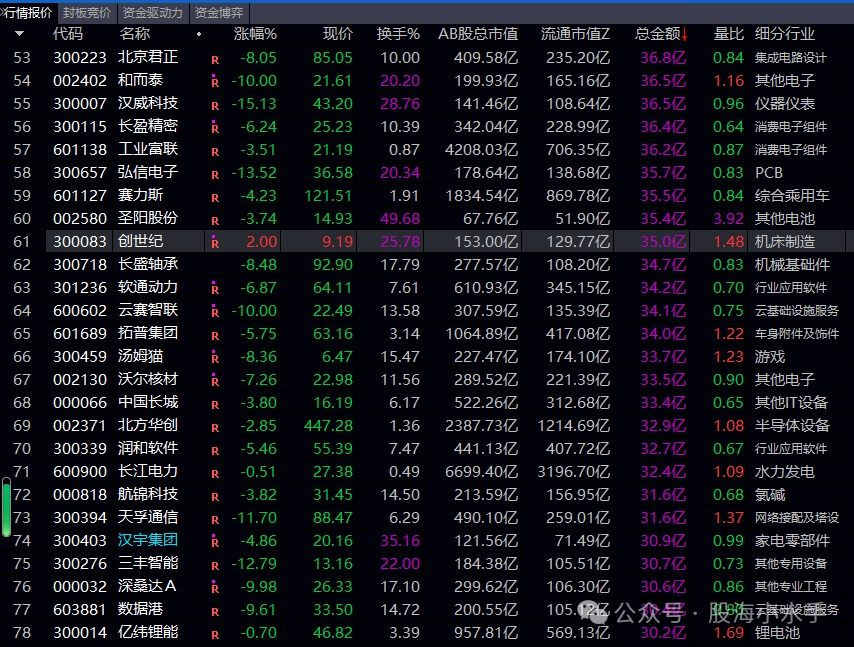This screenshot has height=647, width=854.
Task: Sort by the 换手% column header
Action: (x=398, y=34)
